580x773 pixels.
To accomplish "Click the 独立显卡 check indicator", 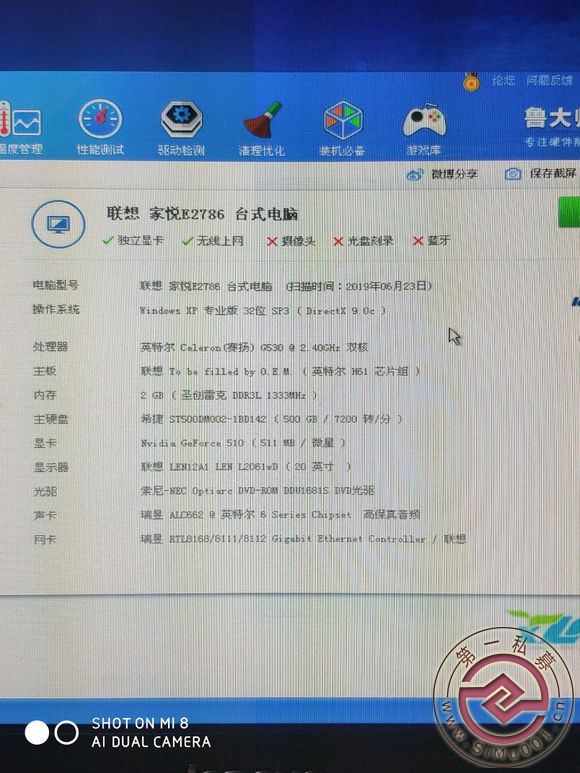I will point(133,240).
